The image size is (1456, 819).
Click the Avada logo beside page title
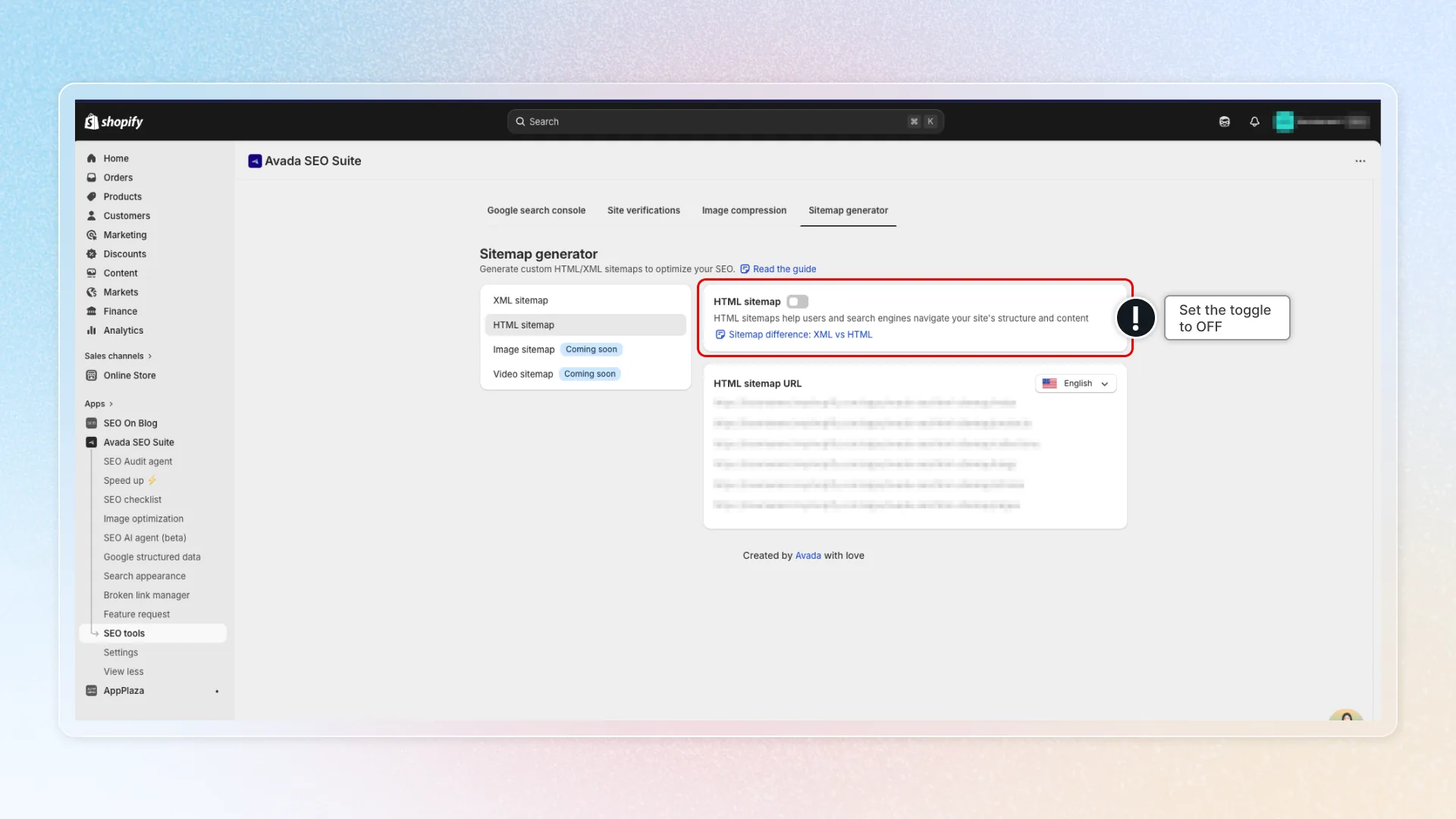tap(255, 161)
